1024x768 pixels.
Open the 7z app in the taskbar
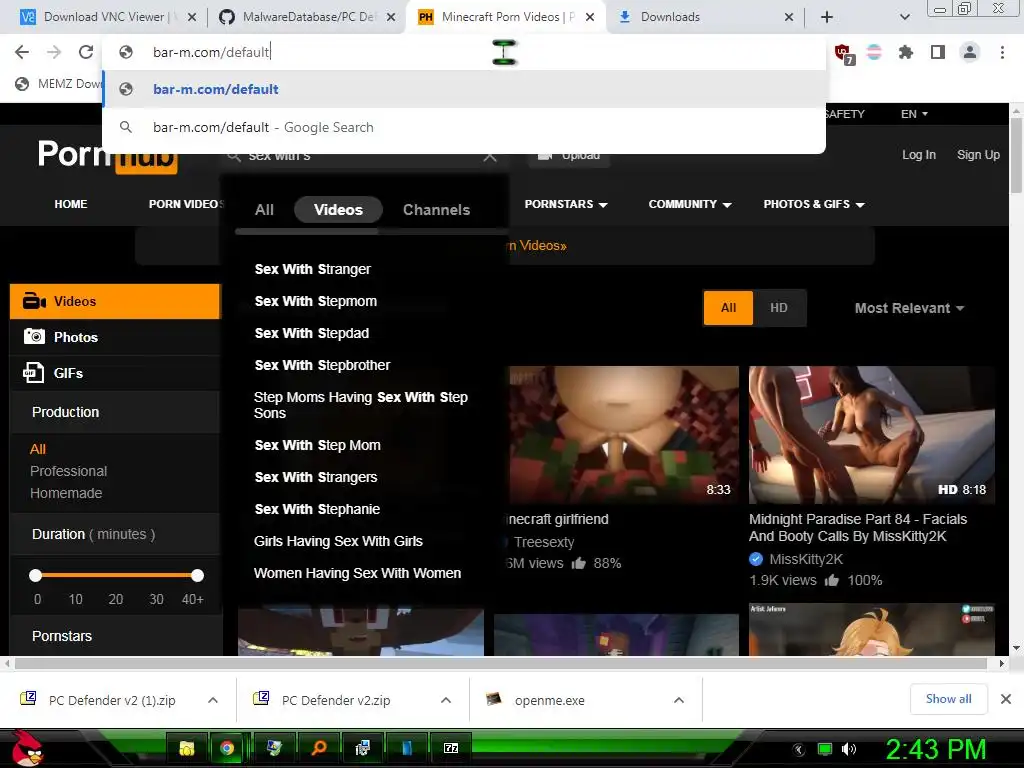[451, 748]
